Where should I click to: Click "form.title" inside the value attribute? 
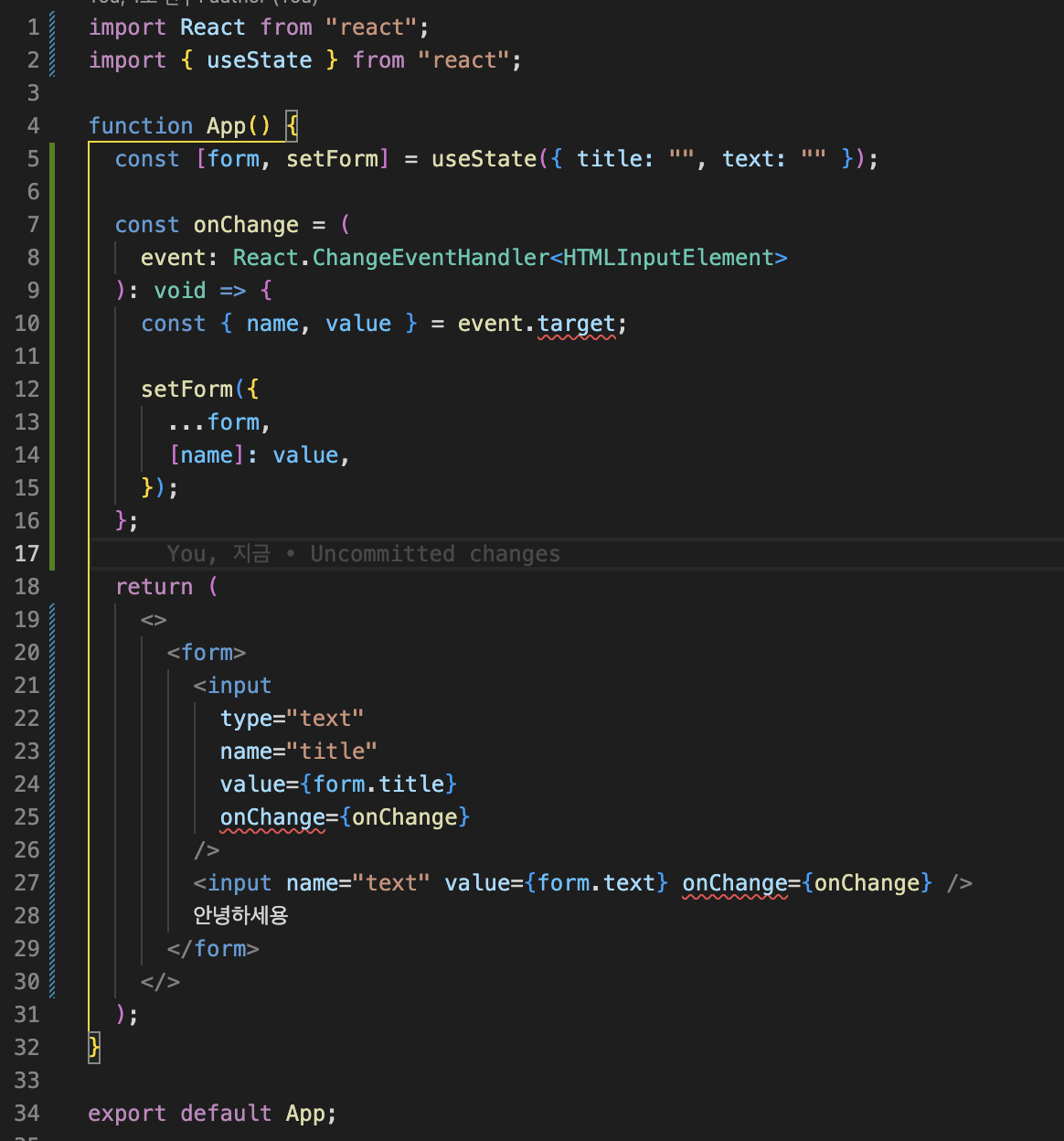[x=380, y=784]
